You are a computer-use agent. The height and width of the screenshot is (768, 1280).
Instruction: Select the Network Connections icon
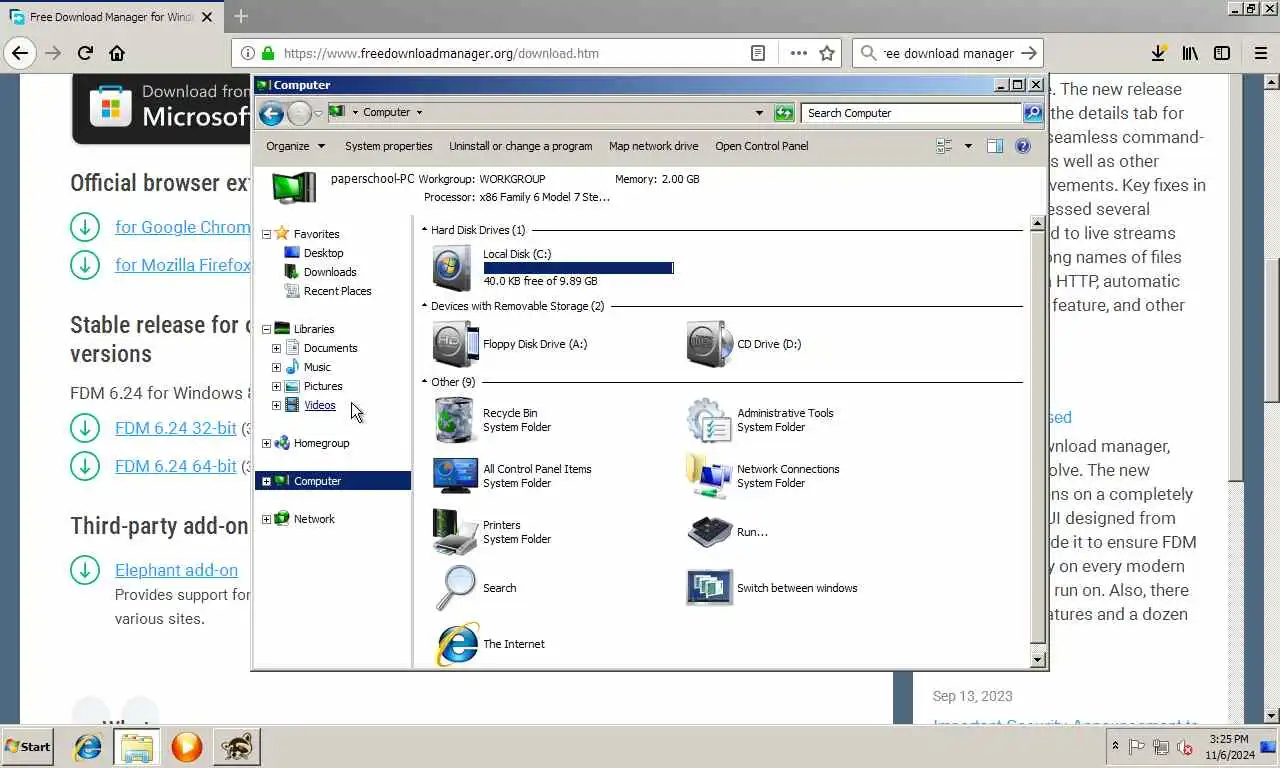pos(709,475)
